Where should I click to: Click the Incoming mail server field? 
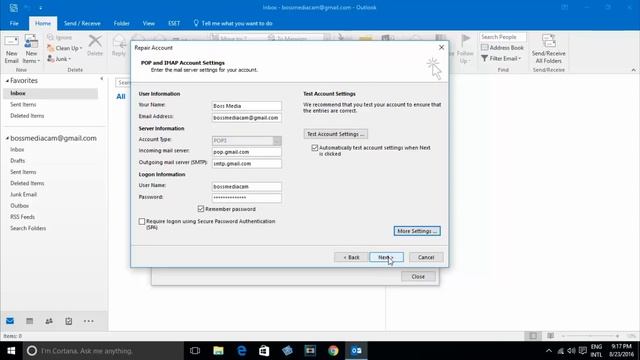(247, 152)
